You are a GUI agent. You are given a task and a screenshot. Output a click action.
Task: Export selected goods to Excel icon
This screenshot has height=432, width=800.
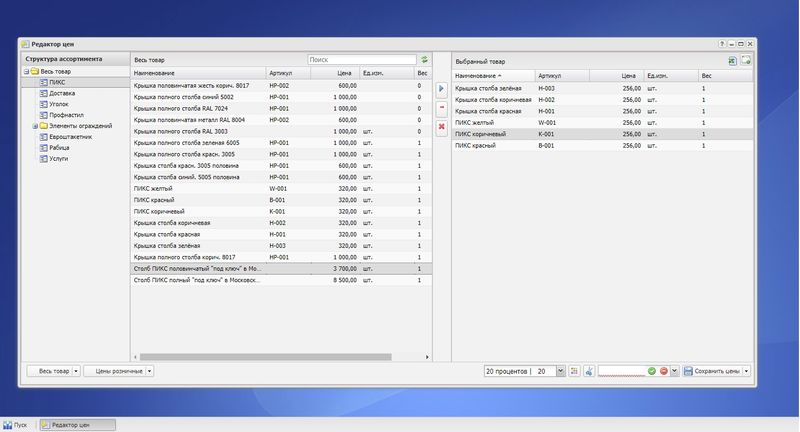pyautogui.click(x=733, y=61)
